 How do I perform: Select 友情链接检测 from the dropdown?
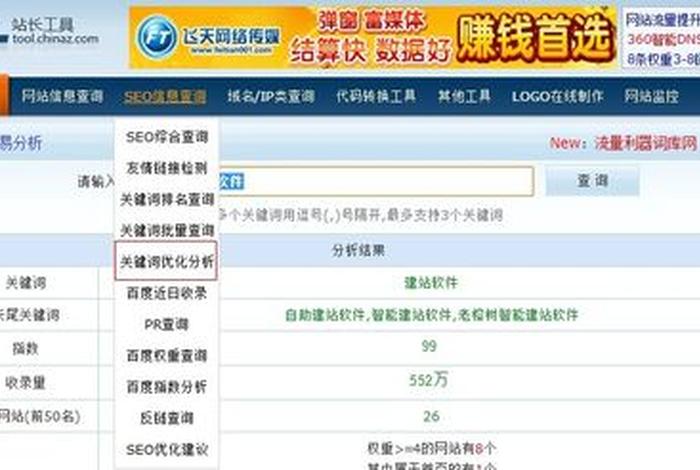click(x=167, y=168)
